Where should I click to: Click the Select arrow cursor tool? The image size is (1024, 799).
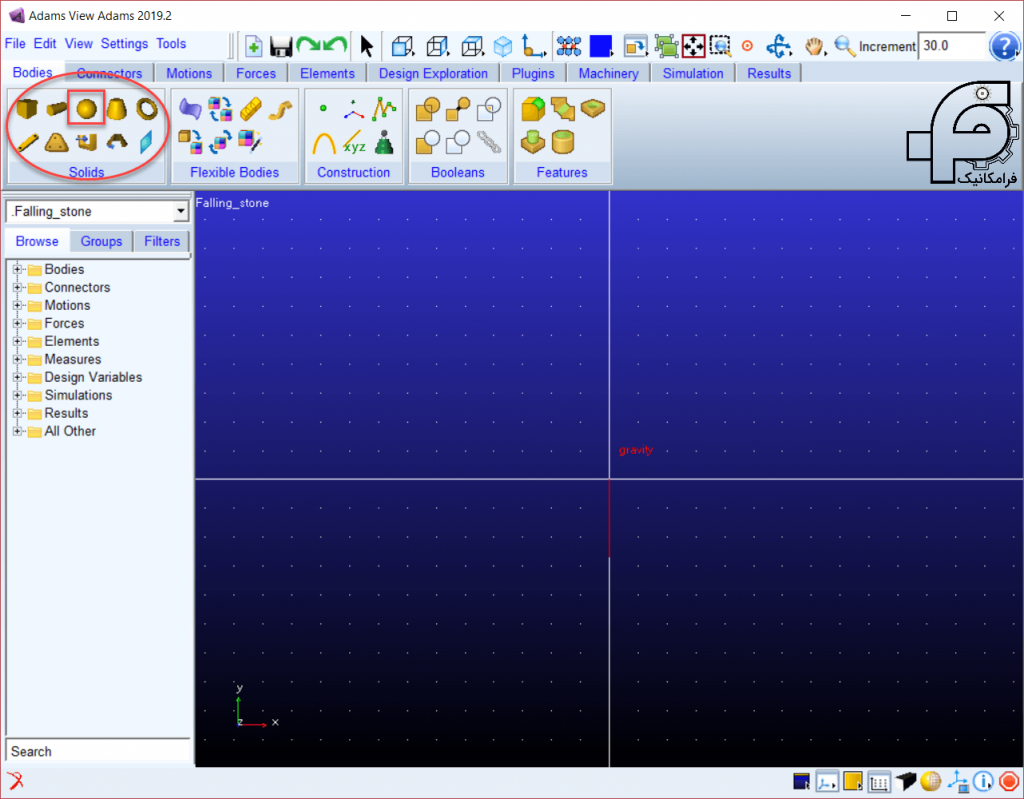coord(366,46)
